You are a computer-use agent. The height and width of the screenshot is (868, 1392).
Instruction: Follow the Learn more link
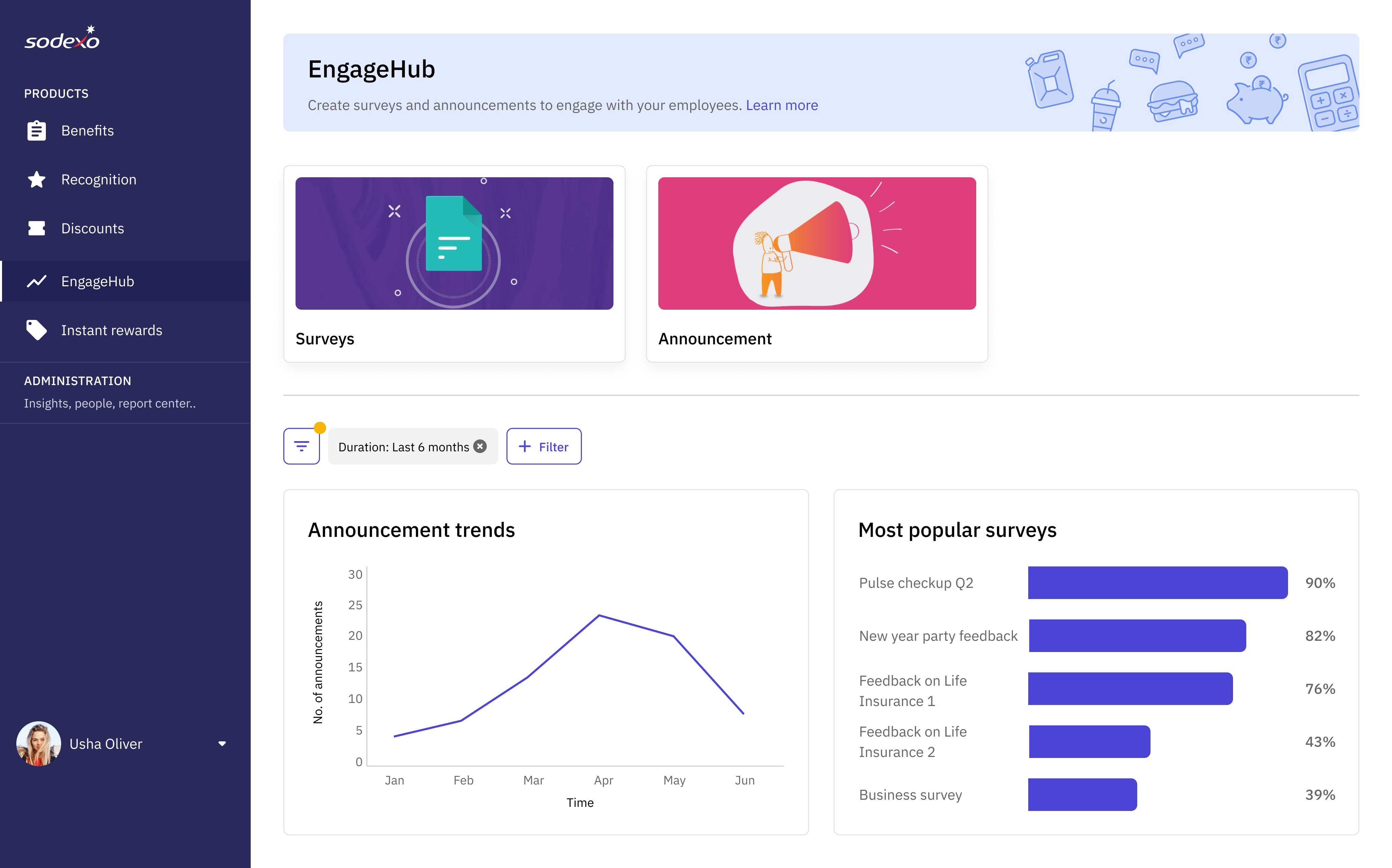click(x=782, y=105)
